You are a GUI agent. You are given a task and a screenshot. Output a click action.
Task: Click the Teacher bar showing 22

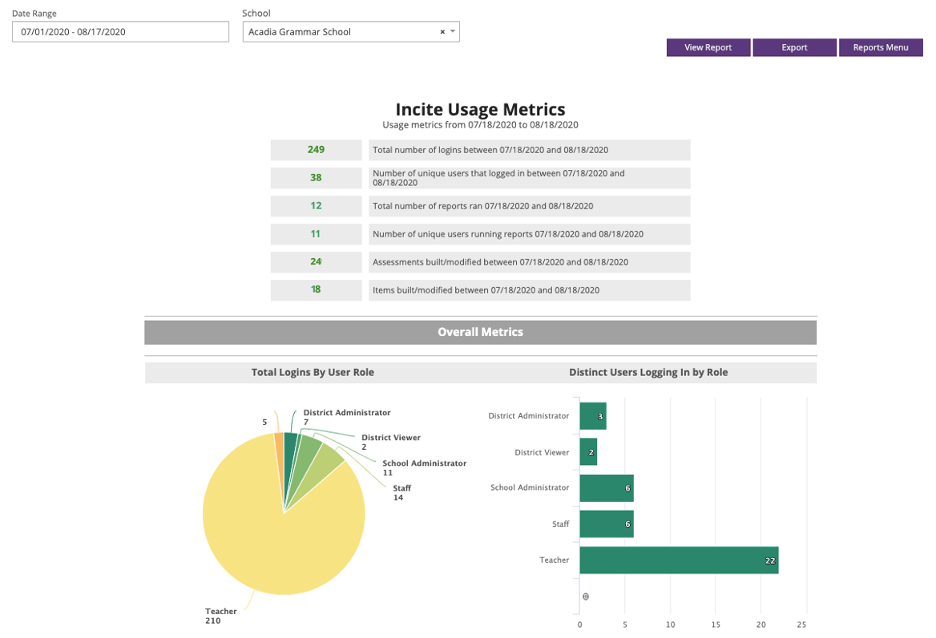coord(679,560)
